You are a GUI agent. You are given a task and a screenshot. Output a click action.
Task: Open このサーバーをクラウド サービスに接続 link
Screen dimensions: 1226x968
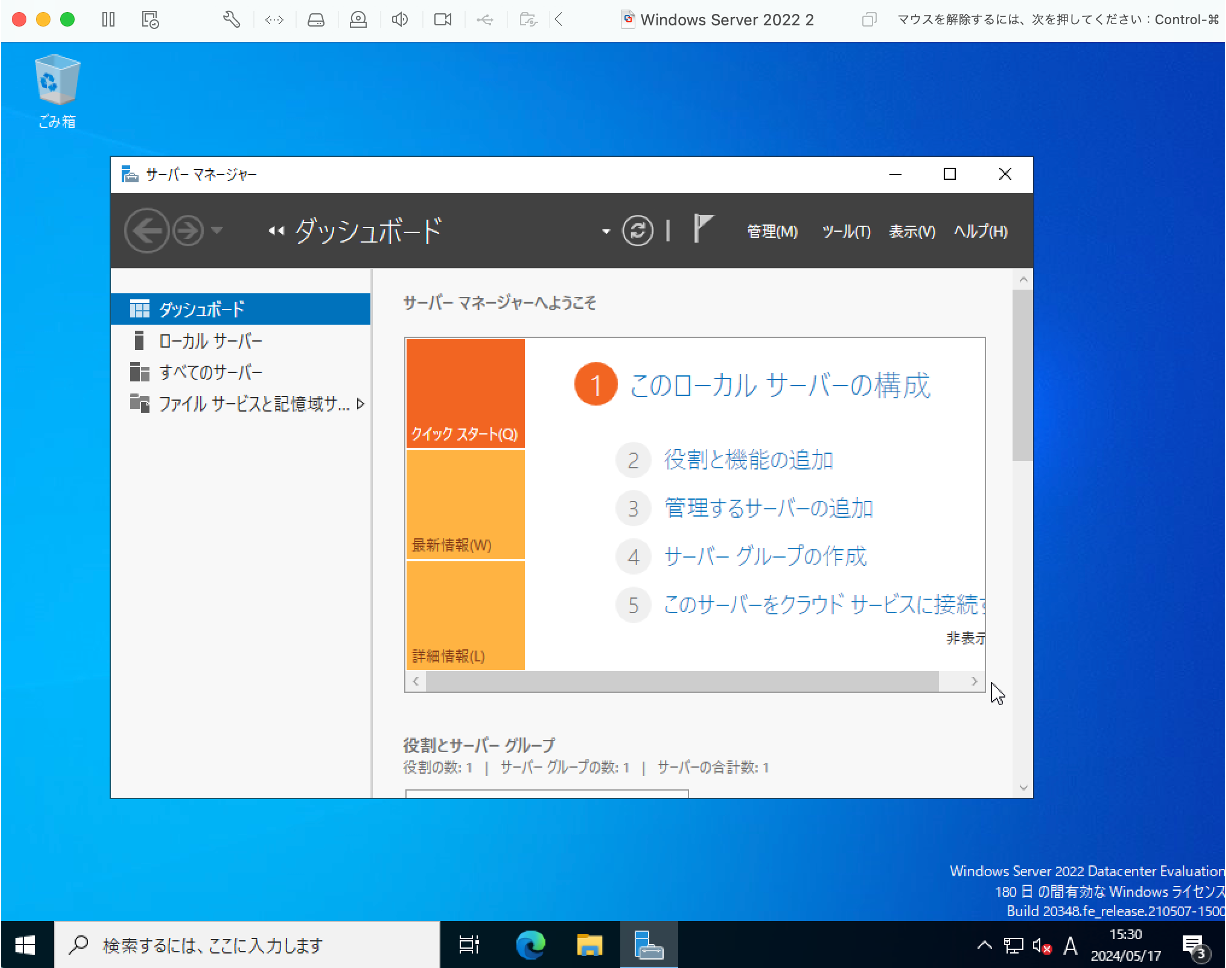(x=824, y=604)
